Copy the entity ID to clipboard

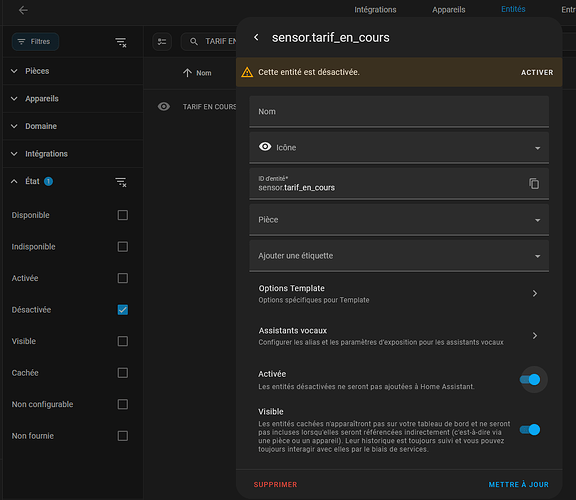coord(534,183)
